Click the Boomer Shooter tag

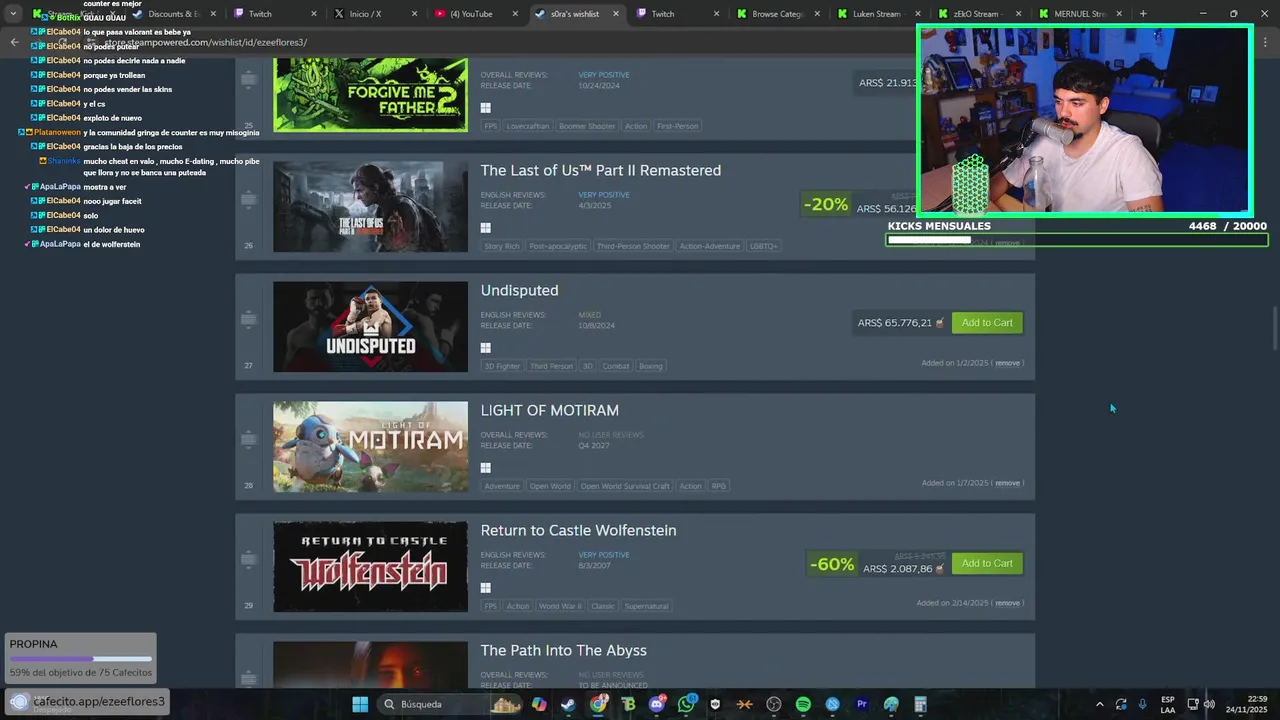tap(587, 126)
